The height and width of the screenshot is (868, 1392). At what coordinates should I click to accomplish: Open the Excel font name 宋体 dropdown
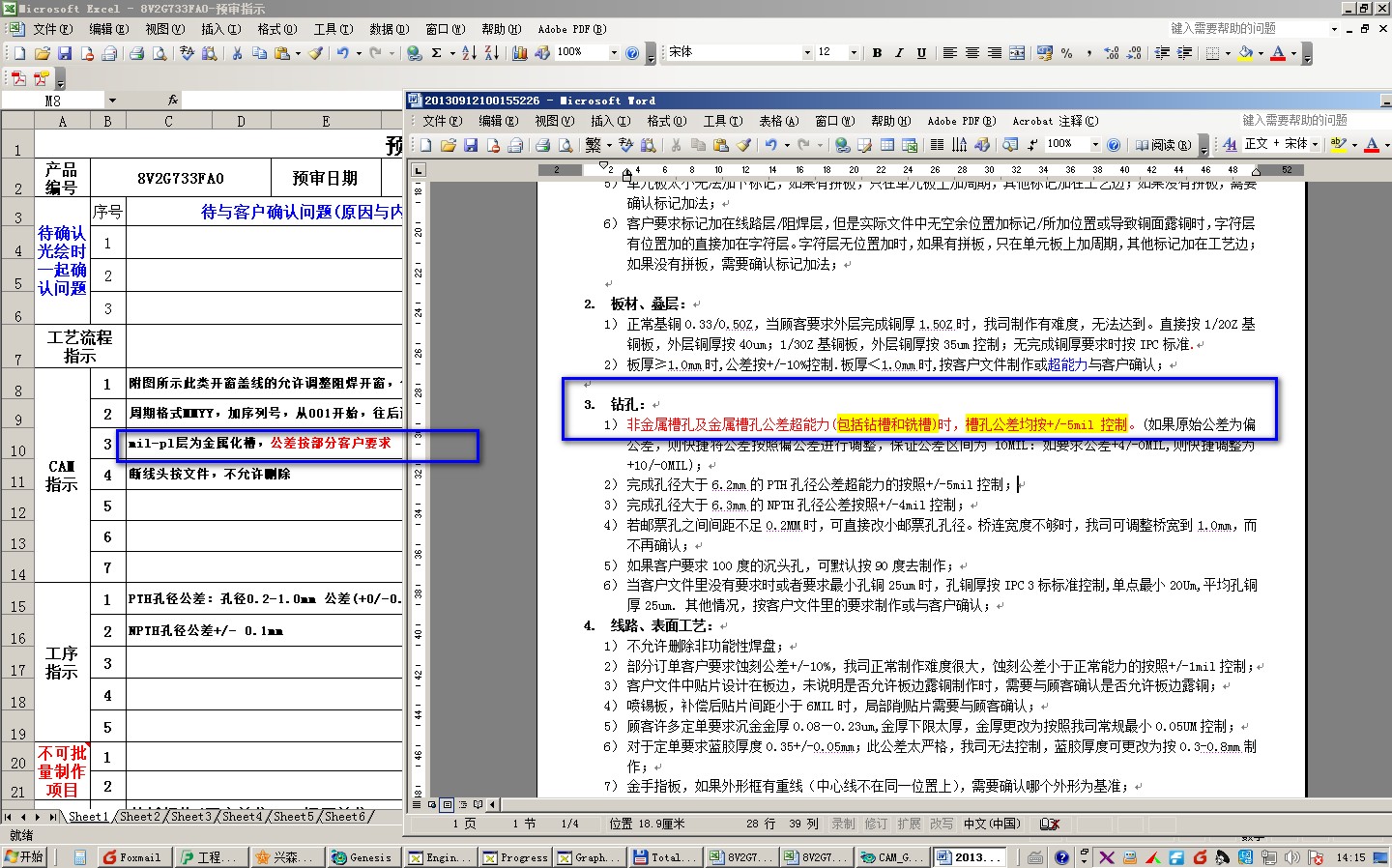tap(807, 53)
